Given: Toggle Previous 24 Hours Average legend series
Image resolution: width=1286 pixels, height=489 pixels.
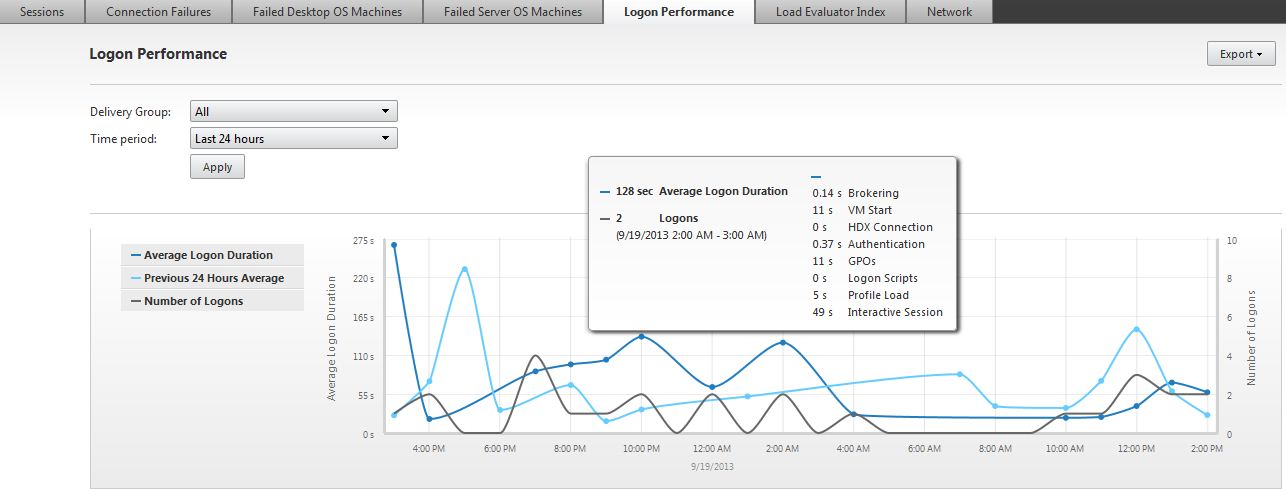Looking at the screenshot, I should (x=213, y=278).
